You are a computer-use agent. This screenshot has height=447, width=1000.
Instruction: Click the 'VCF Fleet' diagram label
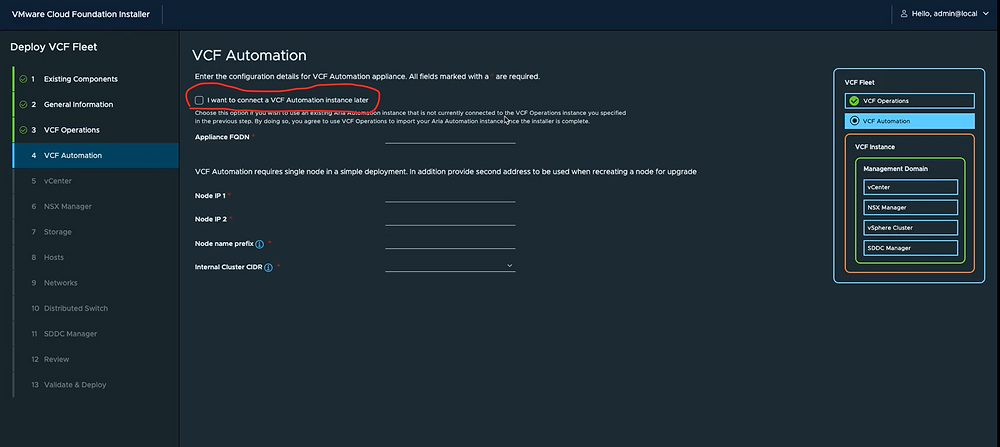pos(860,83)
